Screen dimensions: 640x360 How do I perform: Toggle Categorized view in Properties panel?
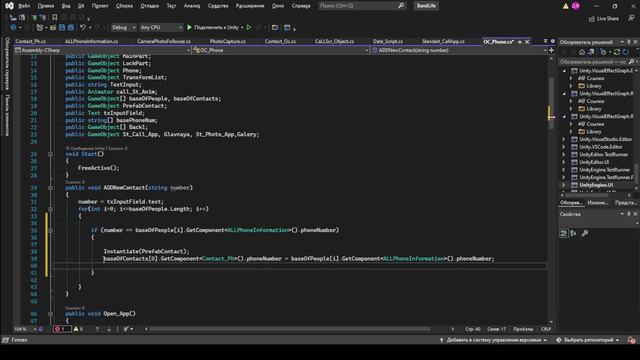coord(564,233)
